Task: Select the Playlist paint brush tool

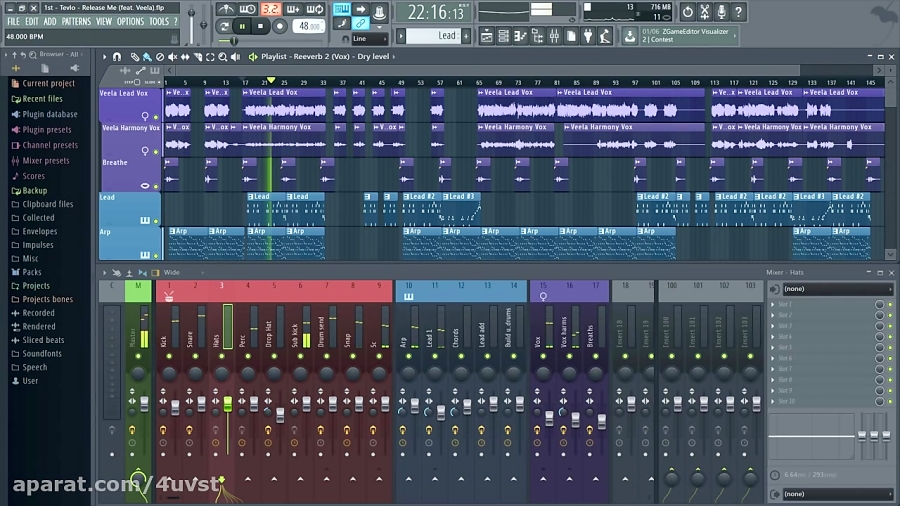Action: click(147, 57)
